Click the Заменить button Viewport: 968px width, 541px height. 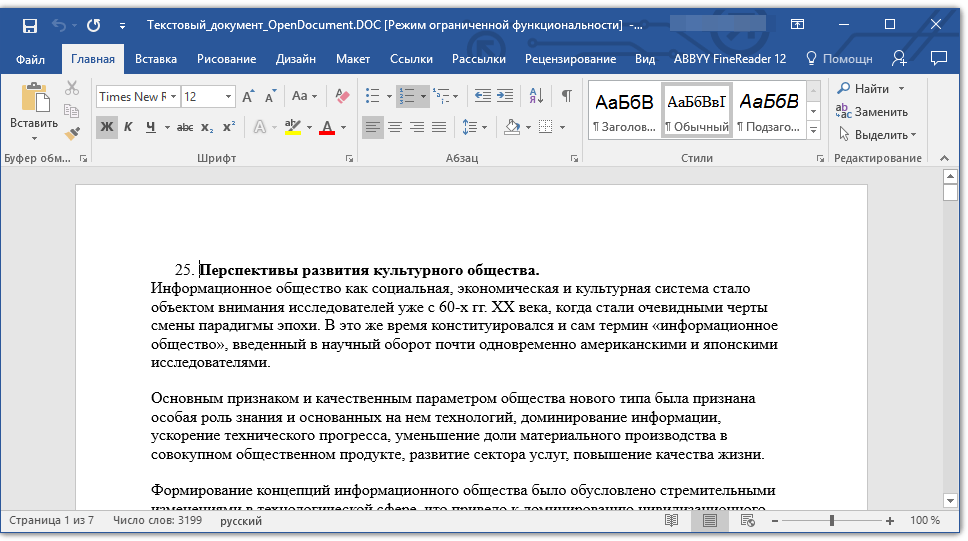point(872,112)
